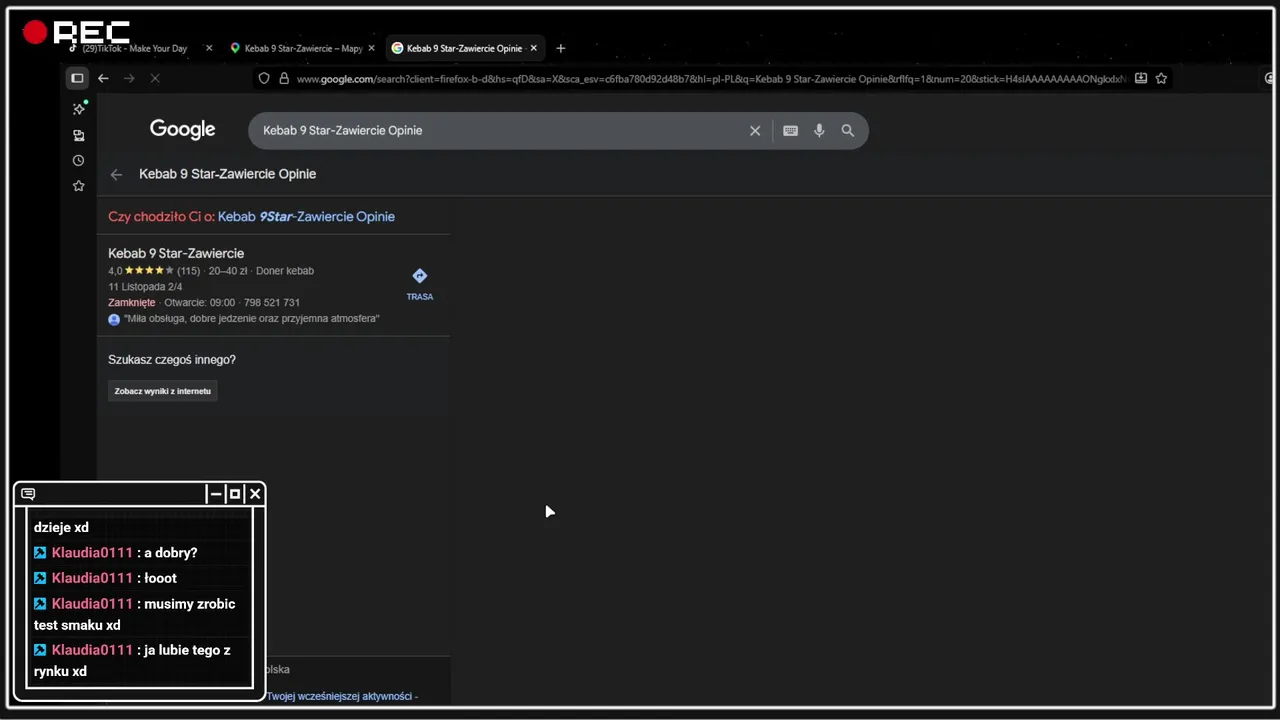Viewport: 1280px width, 720px height.
Task: Close the Kebab 9 Star-Zawiercie Opinie tab
Action: (x=534, y=48)
